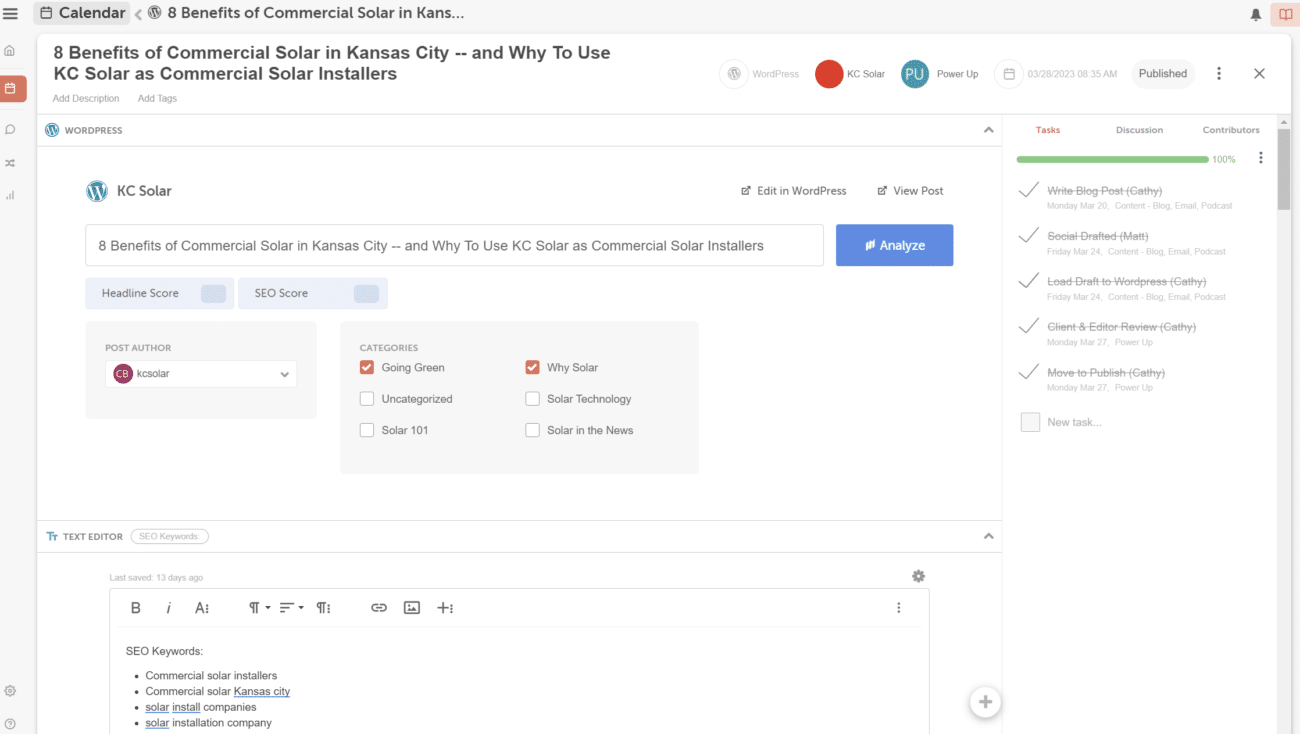
Task: Click the notification bell icon
Action: point(1256,14)
